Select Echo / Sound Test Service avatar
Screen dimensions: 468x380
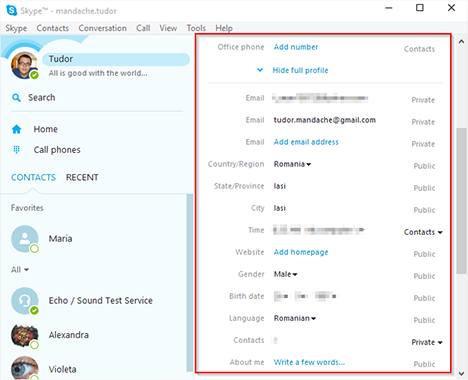[x=25, y=301]
